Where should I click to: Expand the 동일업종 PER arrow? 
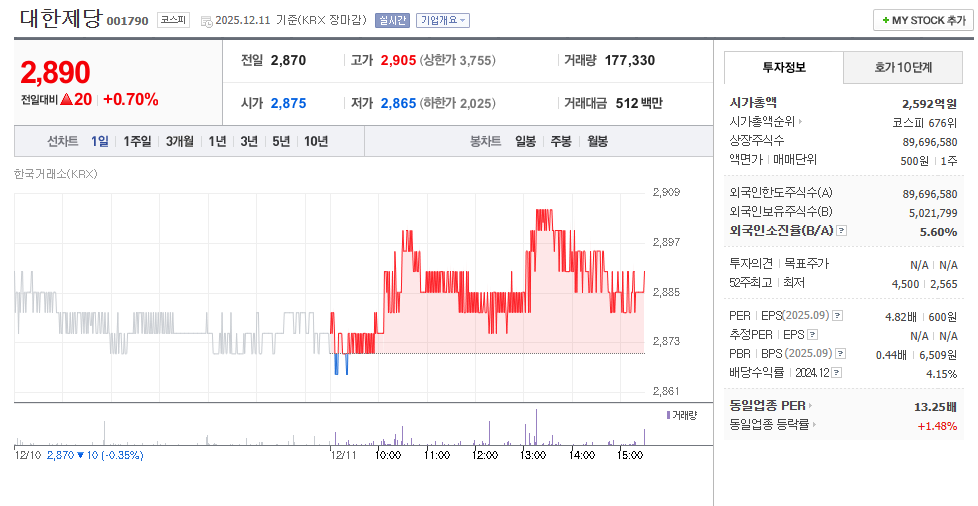coord(810,406)
